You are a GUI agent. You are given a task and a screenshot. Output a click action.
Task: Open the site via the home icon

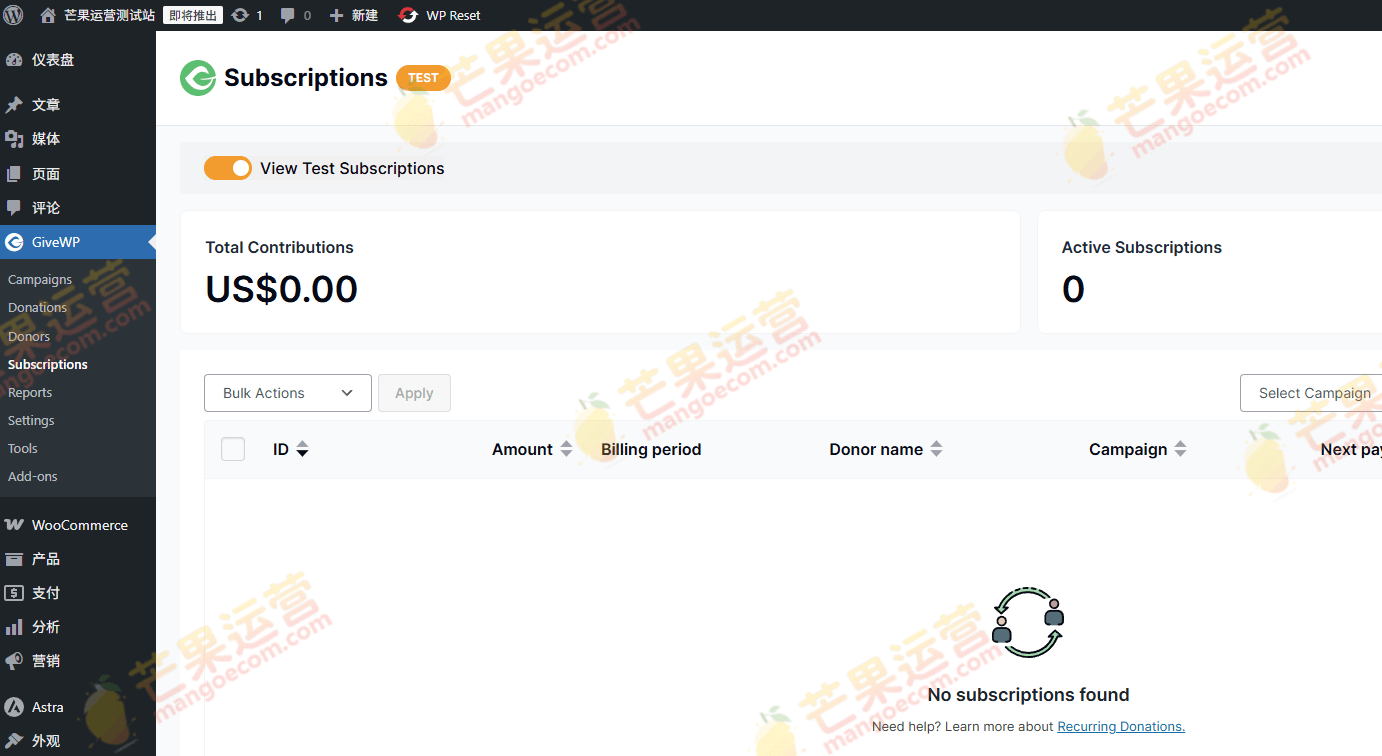coord(47,15)
